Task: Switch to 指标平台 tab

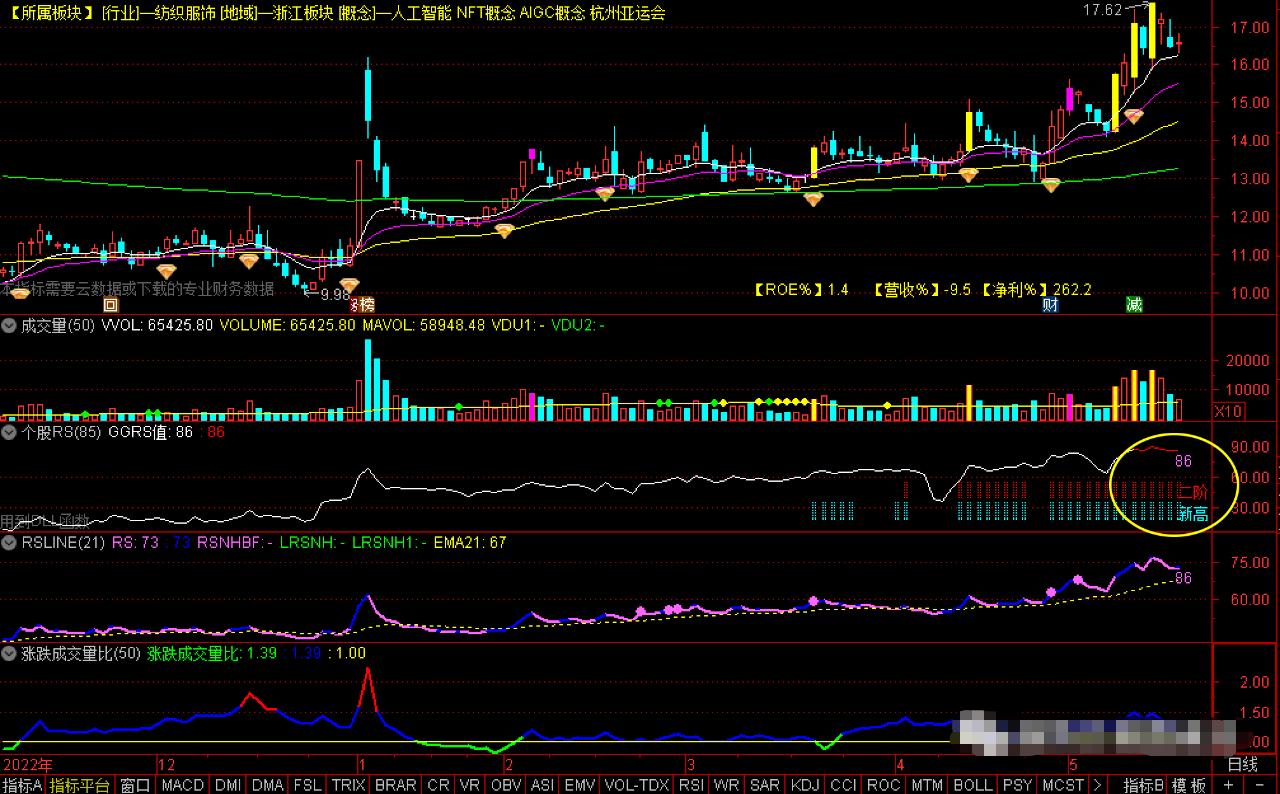Action: point(80,785)
